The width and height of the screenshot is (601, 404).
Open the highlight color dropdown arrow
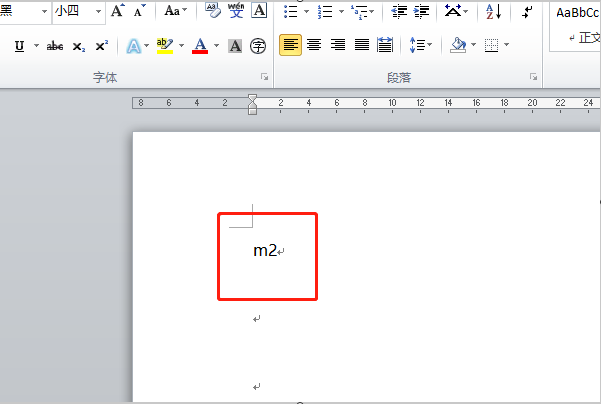point(181,46)
